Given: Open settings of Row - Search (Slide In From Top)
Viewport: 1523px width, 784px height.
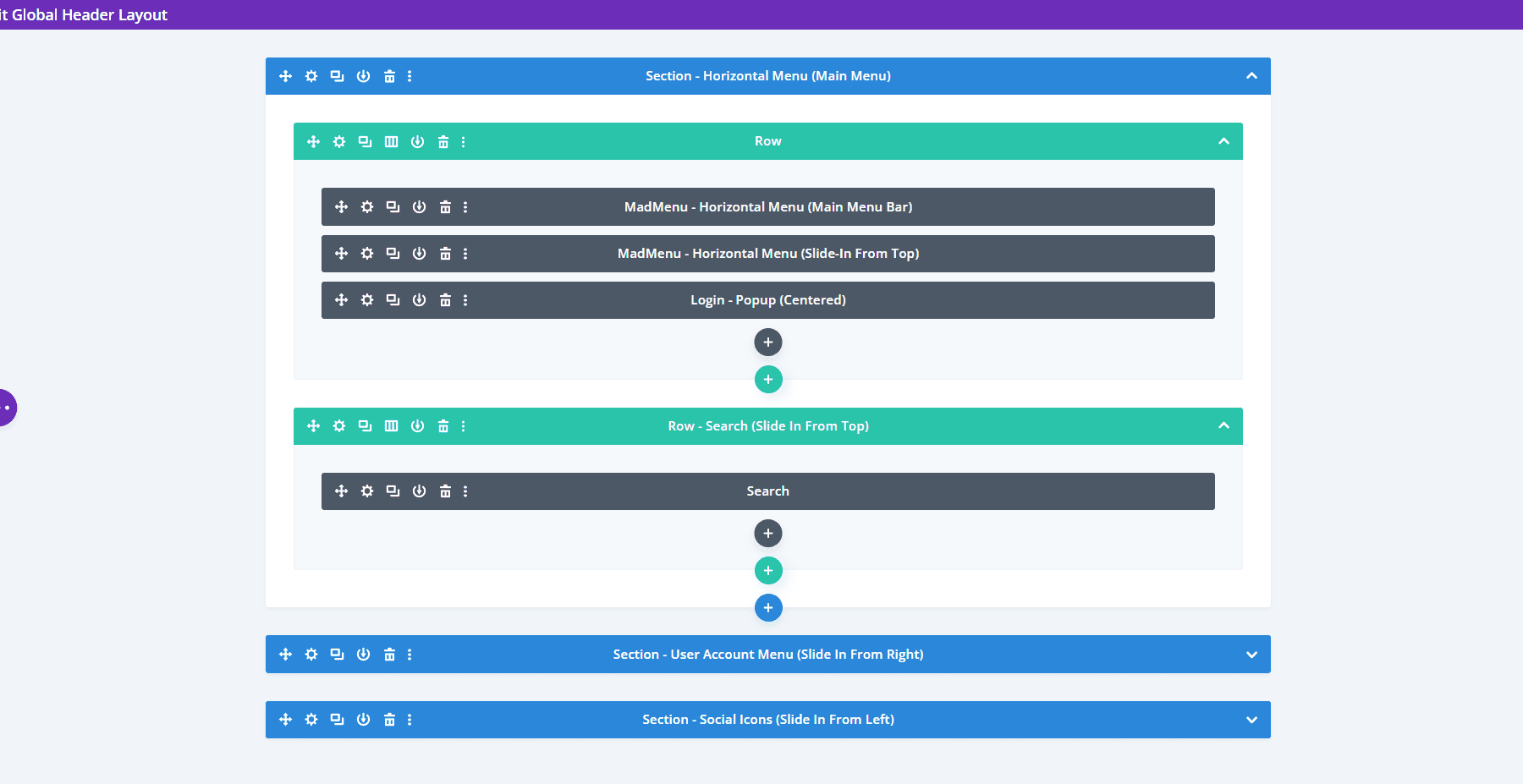Looking at the screenshot, I should click(339, 426).
